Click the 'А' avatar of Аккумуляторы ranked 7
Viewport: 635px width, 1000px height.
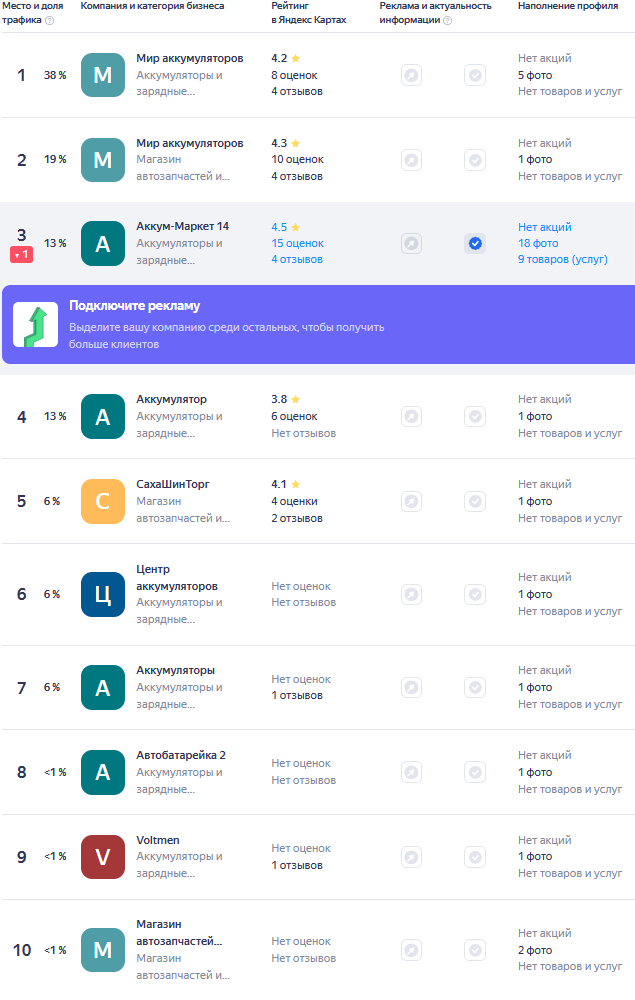[103, 688]
